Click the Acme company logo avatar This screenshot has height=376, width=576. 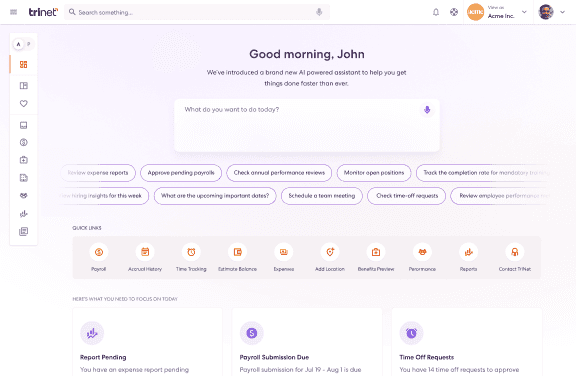point(475,12)
